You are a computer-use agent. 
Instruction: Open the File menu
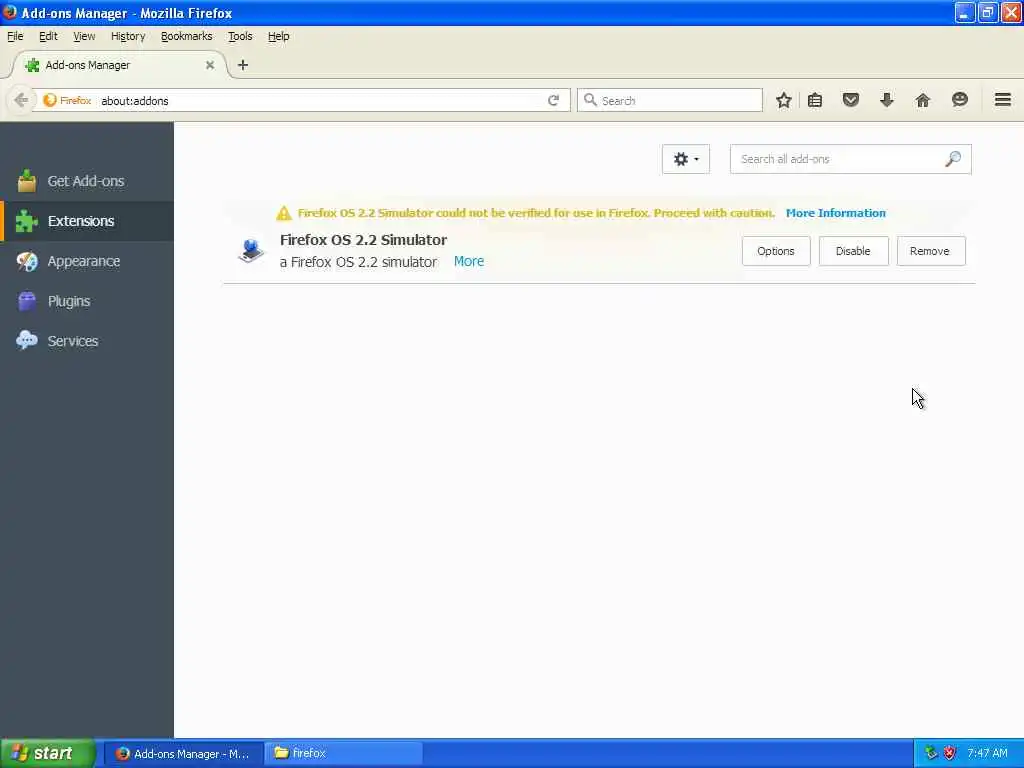tap(15, 36)
